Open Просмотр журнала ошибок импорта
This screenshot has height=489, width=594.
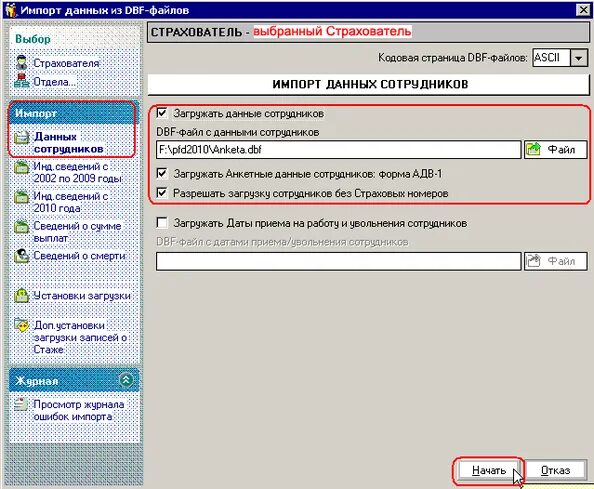[x=79, y=410]
